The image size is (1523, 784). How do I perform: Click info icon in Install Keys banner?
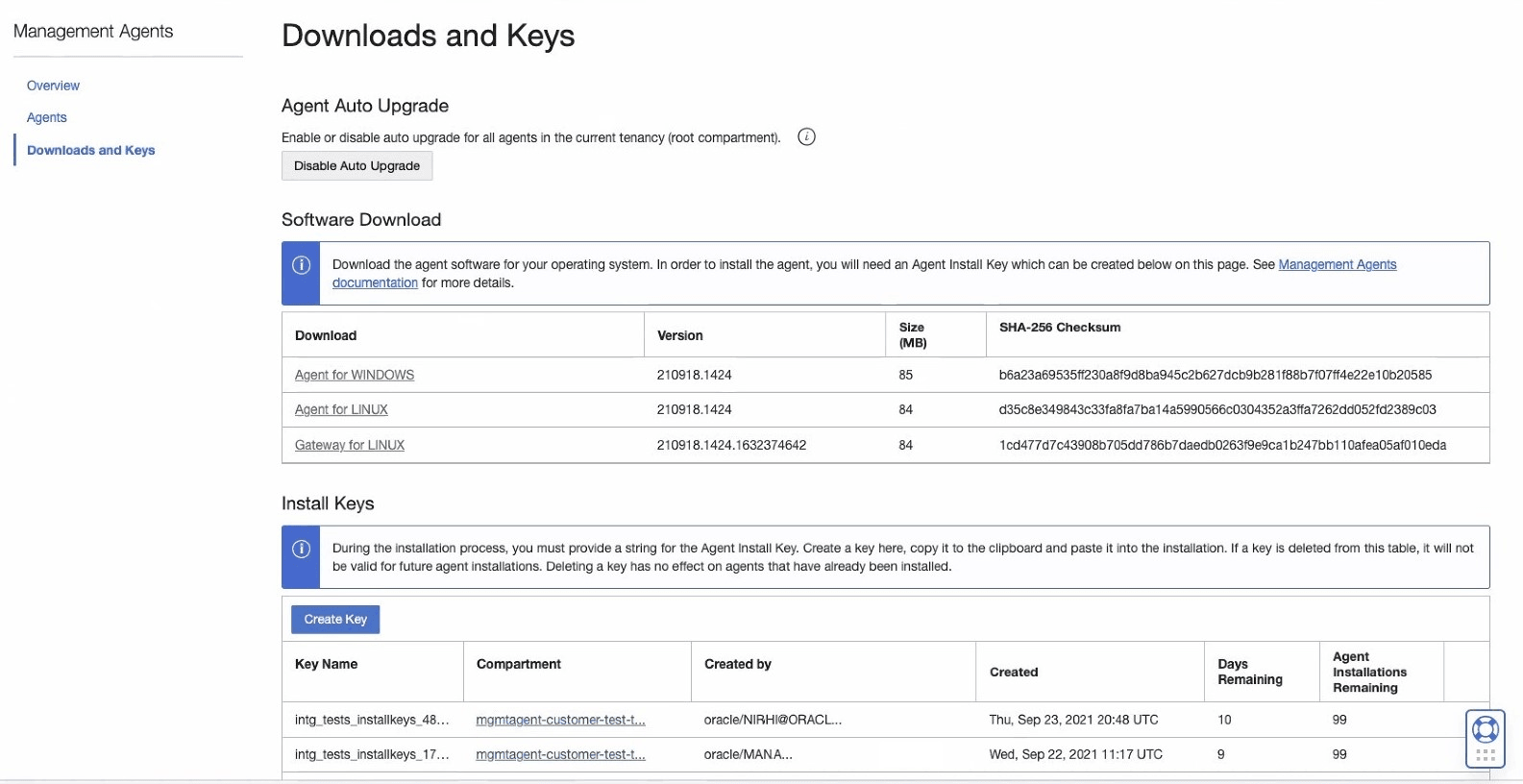[301, 549]
